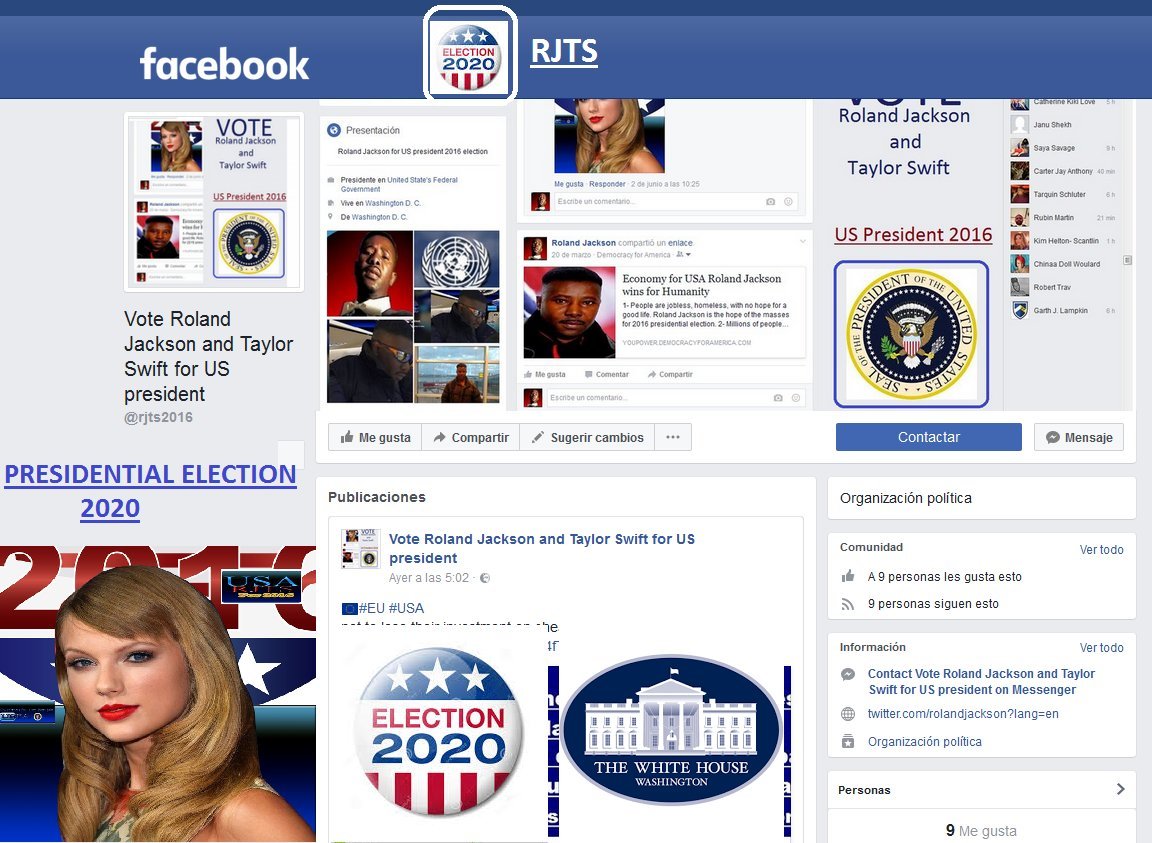Click the political organization category icon
Image resolution: width=1152 pixels, height=843 pixels.
[848, 742]
